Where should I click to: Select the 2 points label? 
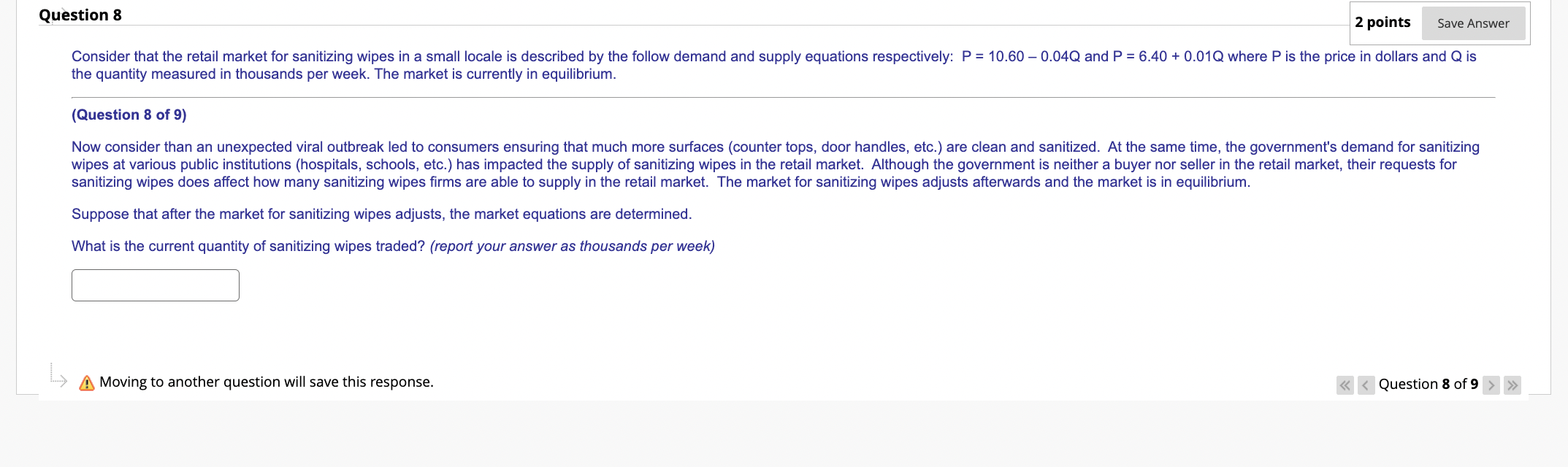1383,22
